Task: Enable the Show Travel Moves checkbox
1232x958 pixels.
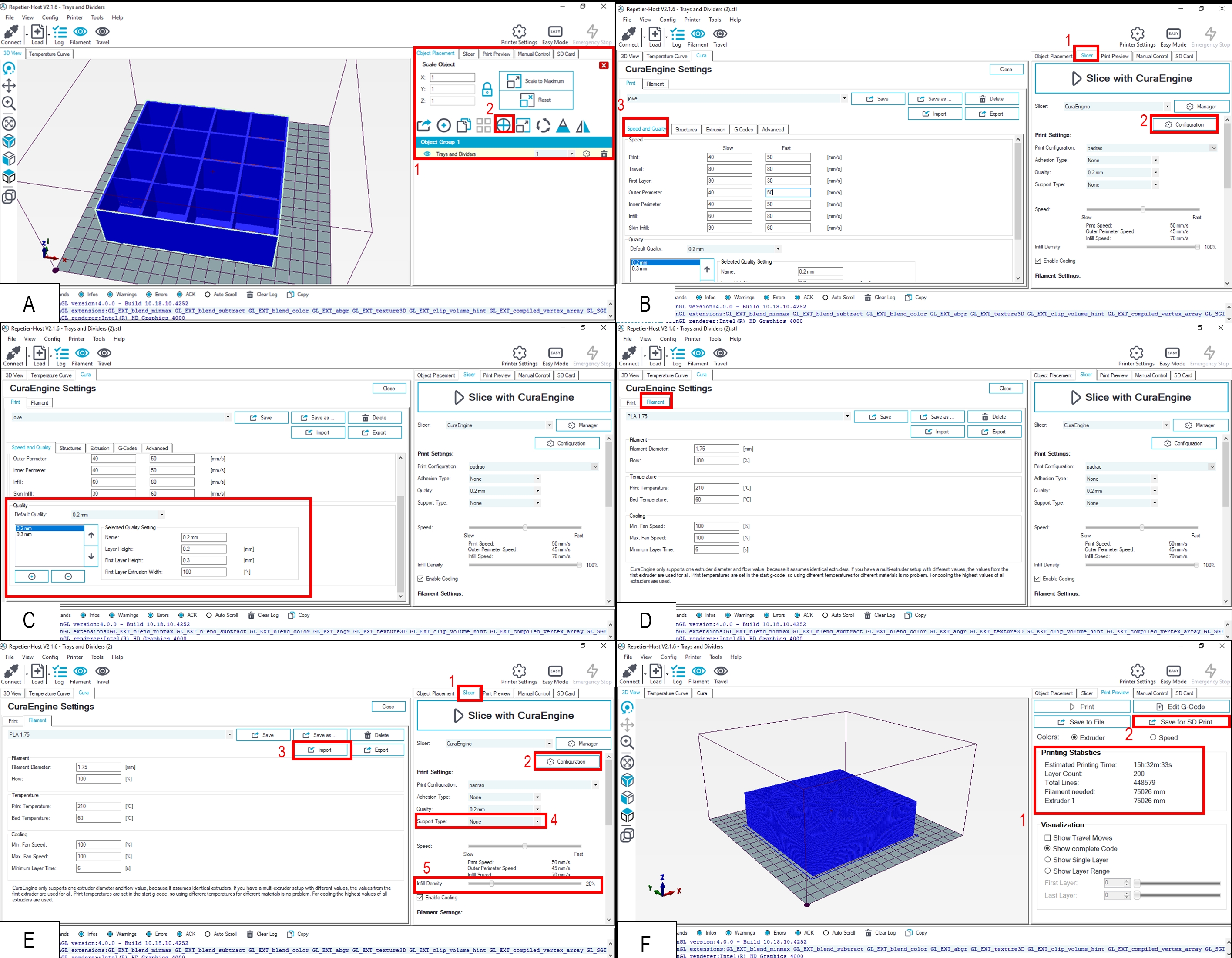Action: click(1047, 838)
